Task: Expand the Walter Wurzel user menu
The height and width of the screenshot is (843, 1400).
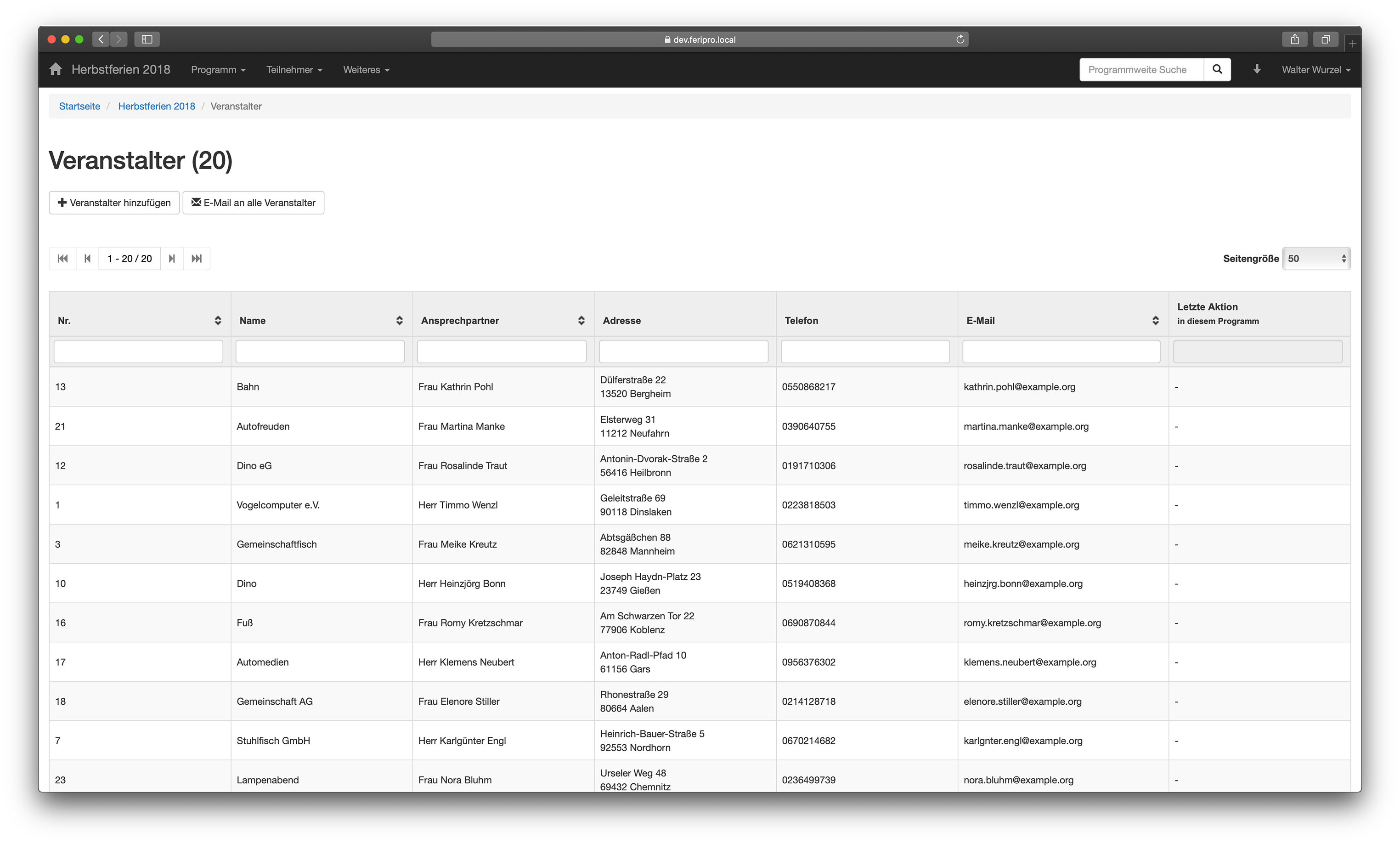Action: coord(1315,69)
